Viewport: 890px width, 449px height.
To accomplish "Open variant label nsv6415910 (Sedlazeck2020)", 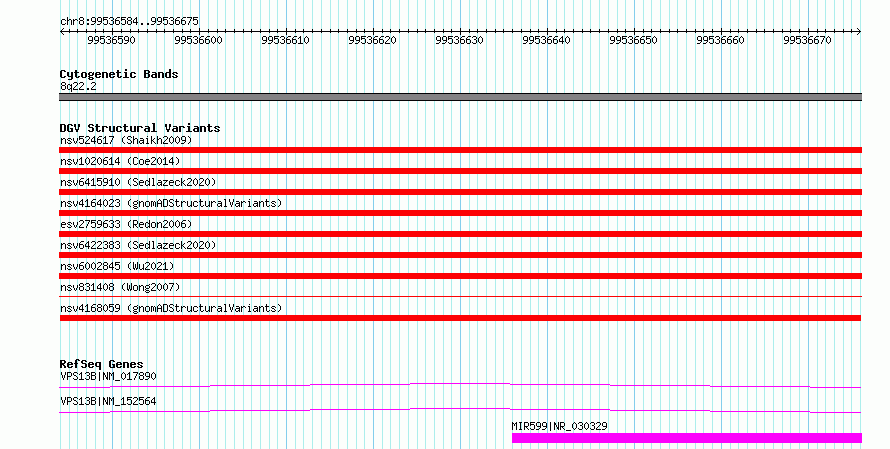I will pos(138,182).
